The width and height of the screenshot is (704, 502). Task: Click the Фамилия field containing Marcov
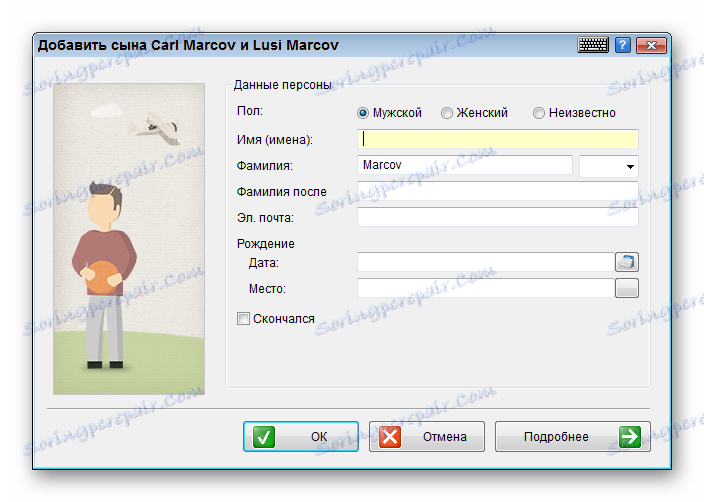(x=465, y=165)
